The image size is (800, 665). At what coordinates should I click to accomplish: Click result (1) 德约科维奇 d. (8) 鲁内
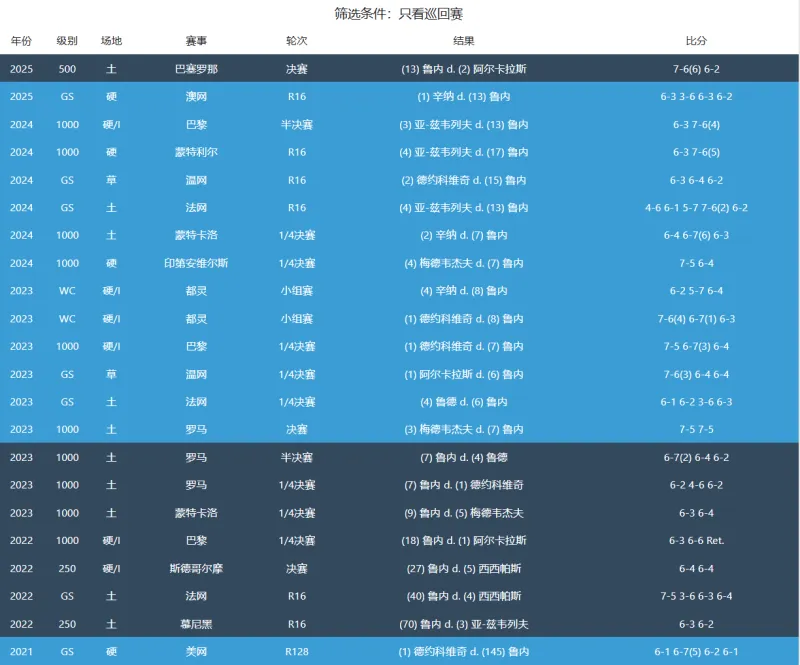(464, 319)
